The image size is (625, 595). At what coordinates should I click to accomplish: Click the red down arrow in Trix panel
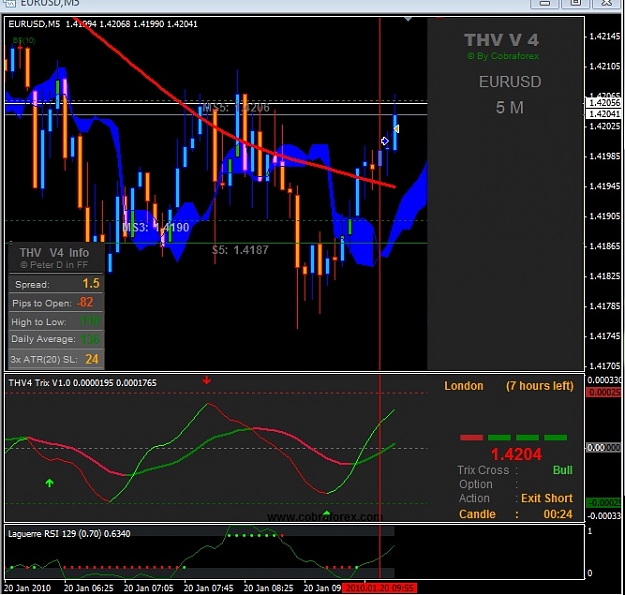[206, 380]
